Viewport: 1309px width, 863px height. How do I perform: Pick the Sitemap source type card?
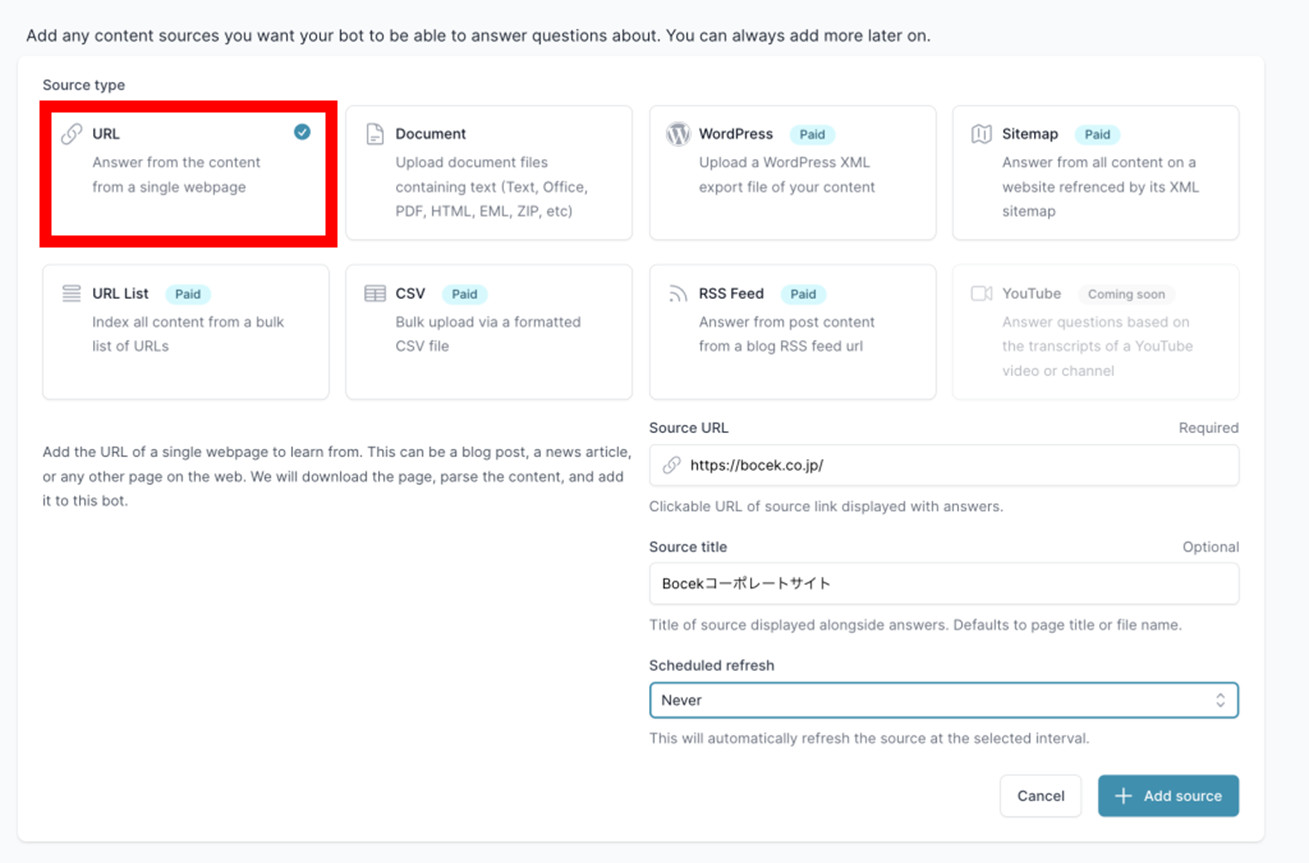(x=1095, y=173)
